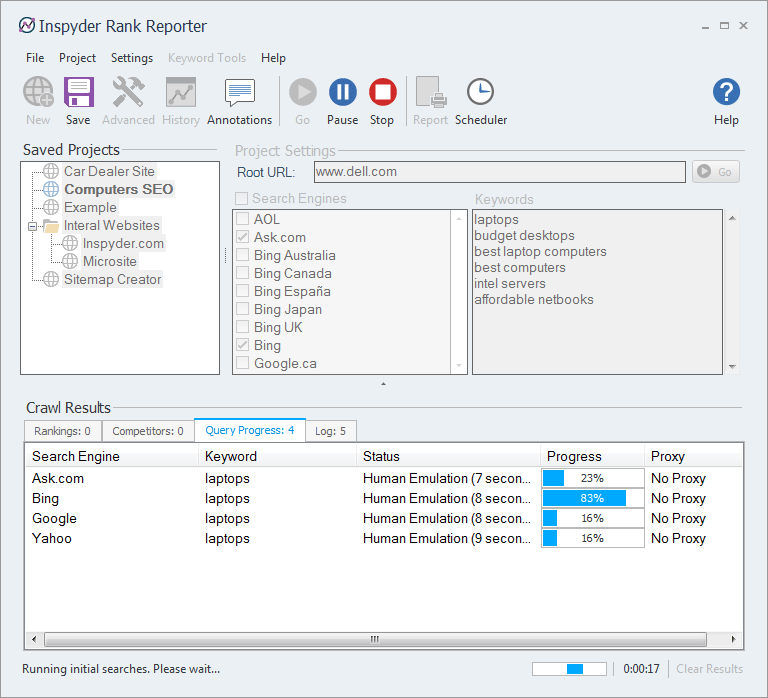Uncheck the Ask.com search engine
768x698 pixels.
242,237
